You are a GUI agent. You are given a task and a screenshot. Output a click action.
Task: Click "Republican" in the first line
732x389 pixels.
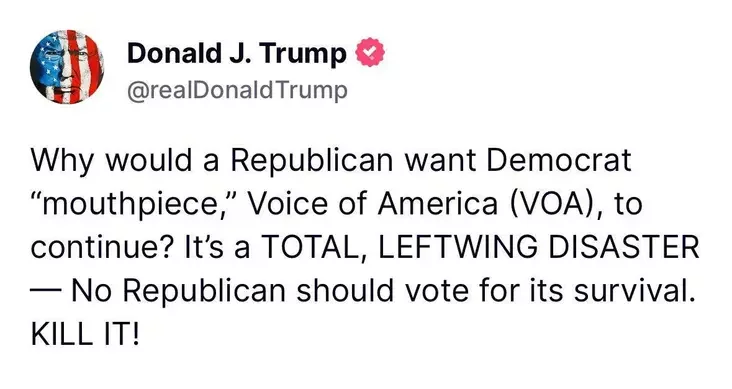point(311,161)
